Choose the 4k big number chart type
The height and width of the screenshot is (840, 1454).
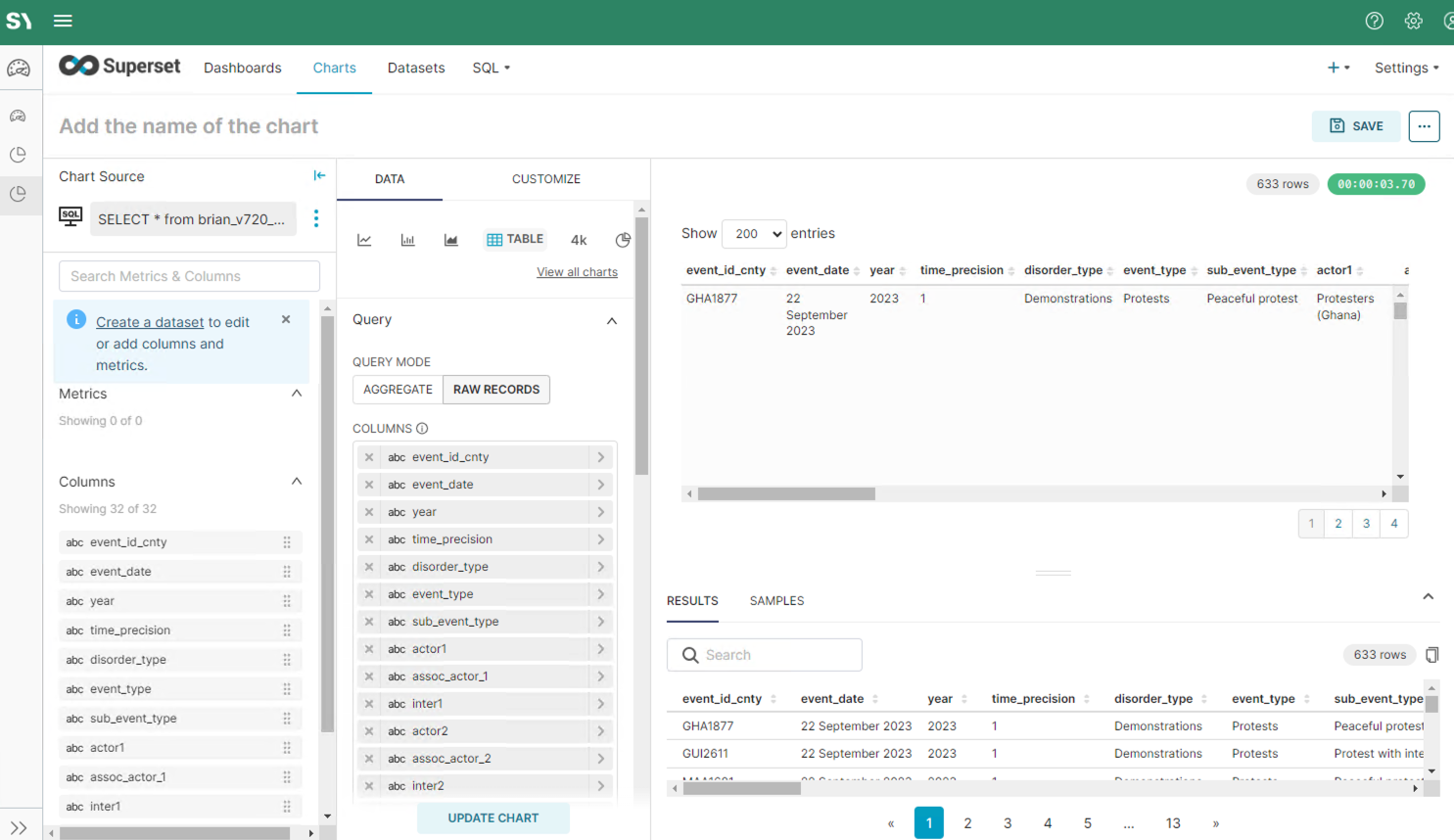[579, 240]
